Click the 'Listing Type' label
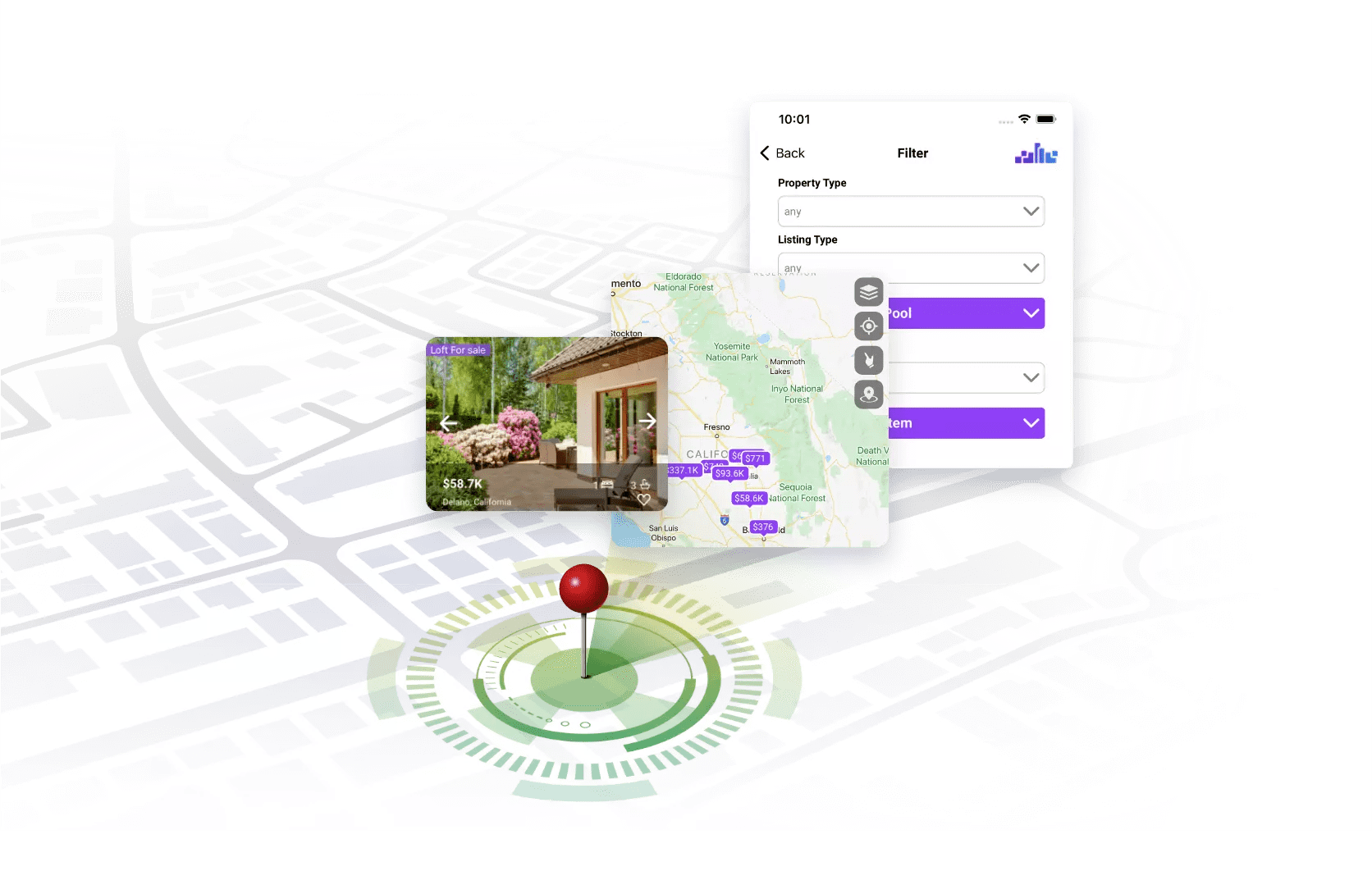The image size is (1372, 871). (x=807, y=239)
